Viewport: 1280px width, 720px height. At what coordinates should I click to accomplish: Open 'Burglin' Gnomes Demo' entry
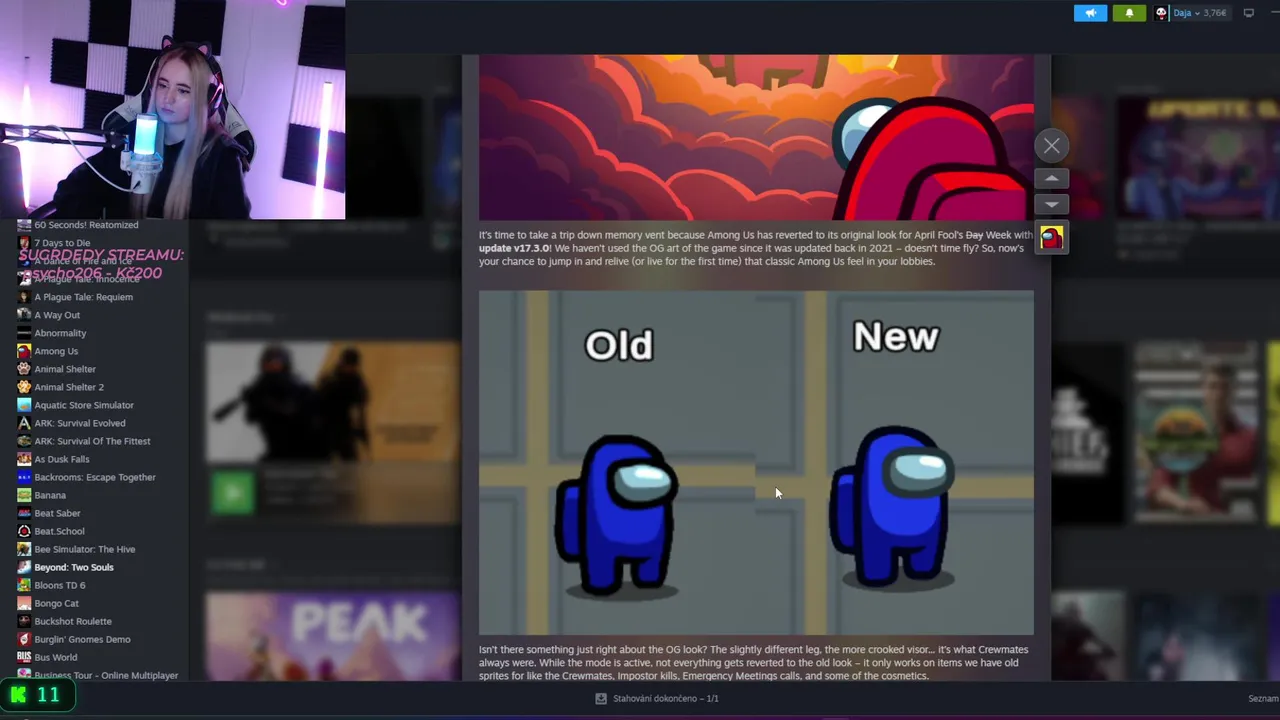tap(82, 639)
